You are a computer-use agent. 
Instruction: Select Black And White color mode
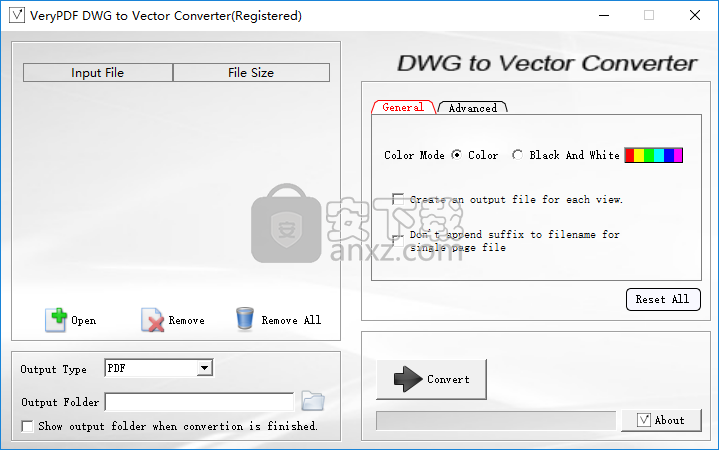(517, 155)
